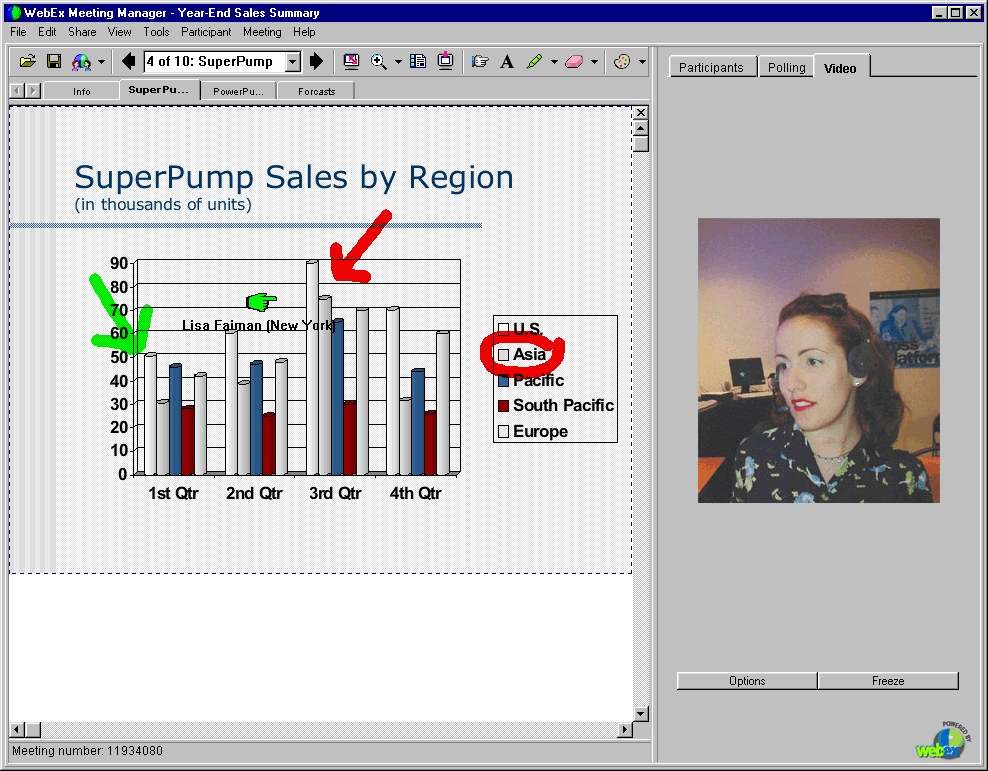The height and width of the screenshot is (771, 988).
Task: Minimize the WebEx Meeting Manager window
Action: click(939, 13)
